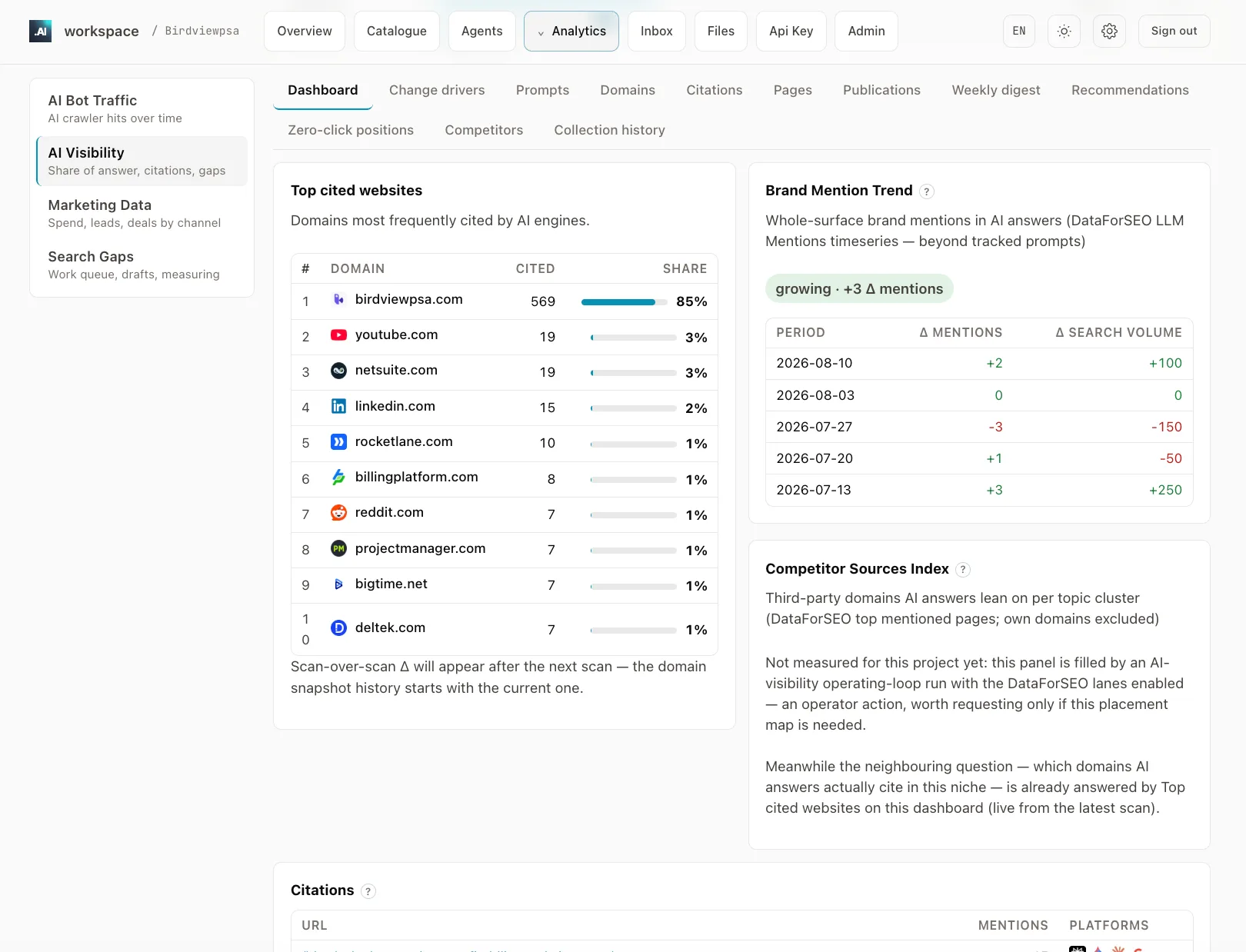This screenshot has height=952, width=1246.
Task: Toggle the light/dark theme sun icon
Action: pyautogui.click(x=1064, y=31)
